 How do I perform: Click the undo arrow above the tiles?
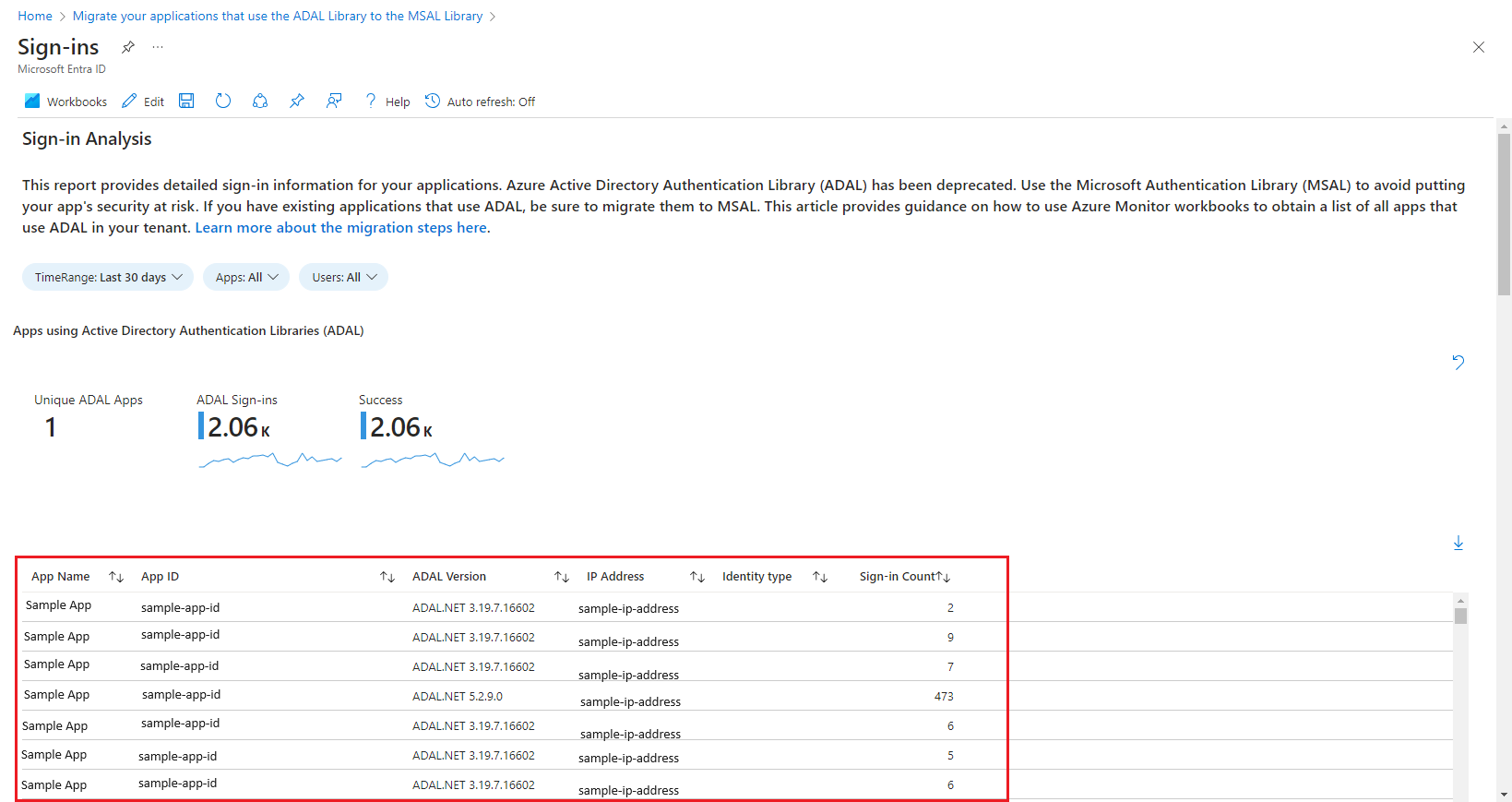tap(1458, 362)
